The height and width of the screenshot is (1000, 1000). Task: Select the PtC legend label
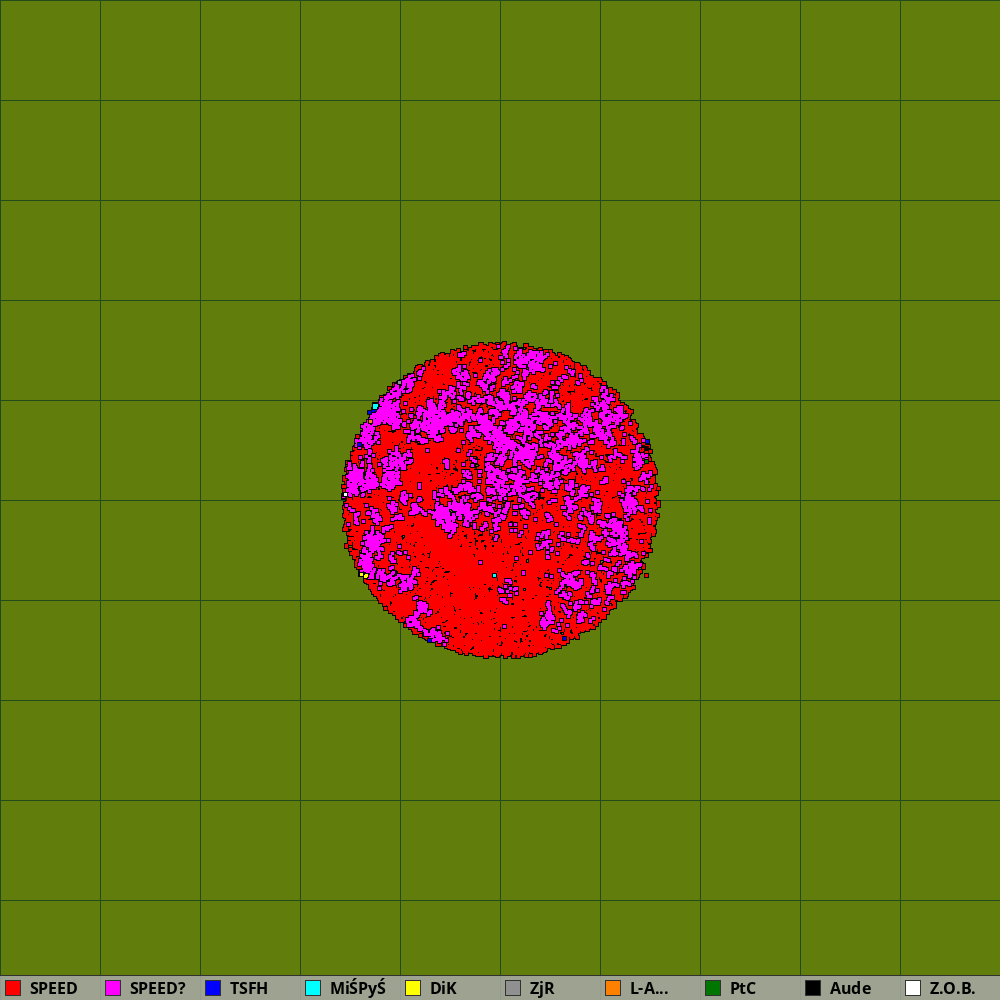click(x=743, y=989)
